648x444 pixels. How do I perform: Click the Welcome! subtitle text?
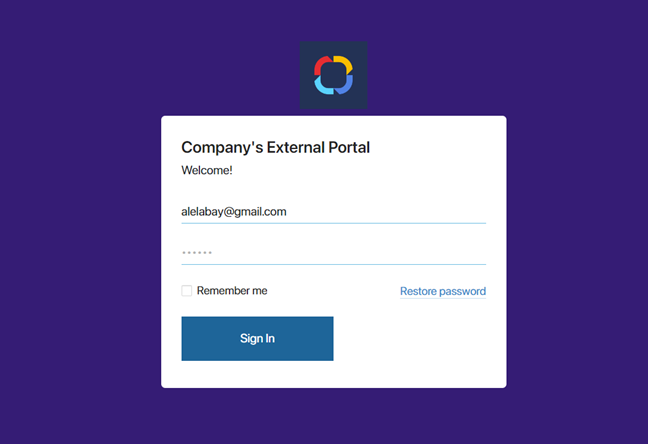(207, 170)
